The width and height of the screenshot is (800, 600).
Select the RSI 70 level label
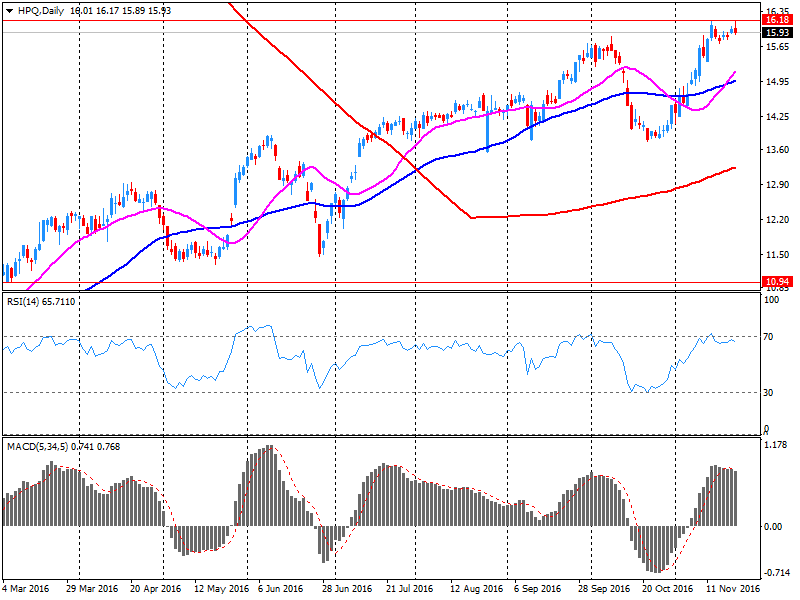pyautogui.click(x=768, y=337)
